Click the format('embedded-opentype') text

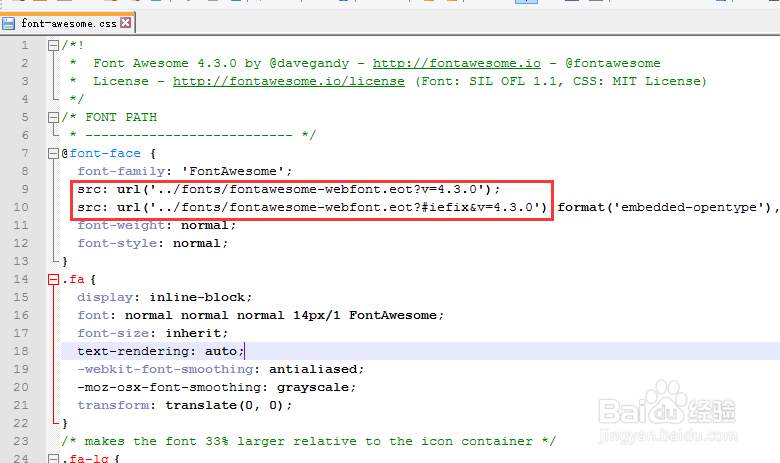tap(667, 207)
